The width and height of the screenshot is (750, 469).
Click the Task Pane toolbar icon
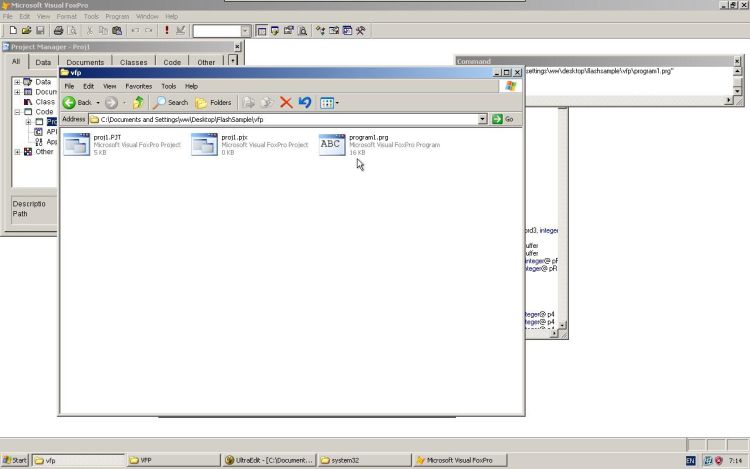347,31
